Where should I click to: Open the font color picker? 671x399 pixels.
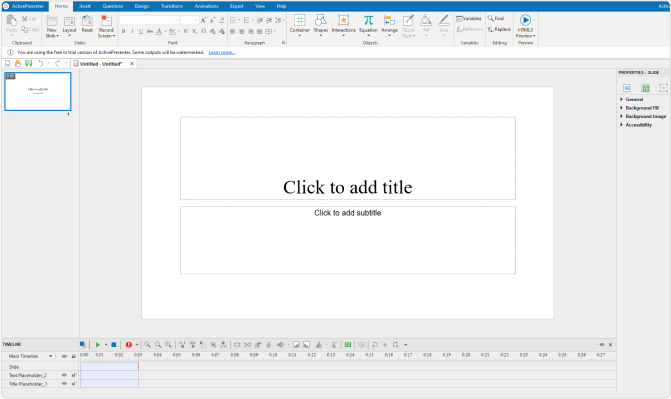[160, 31]
